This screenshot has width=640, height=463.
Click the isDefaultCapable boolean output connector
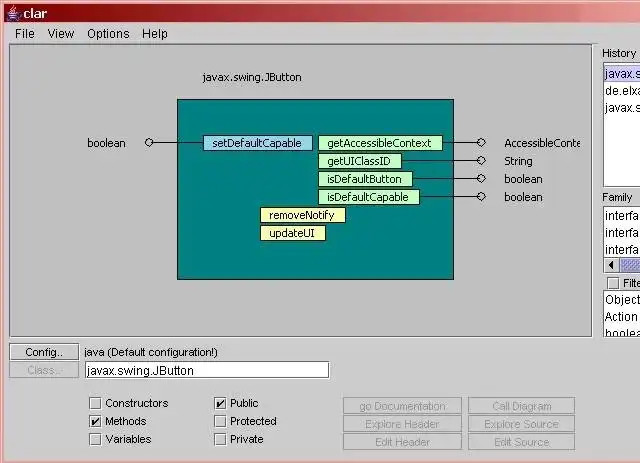tap(481, 196)
